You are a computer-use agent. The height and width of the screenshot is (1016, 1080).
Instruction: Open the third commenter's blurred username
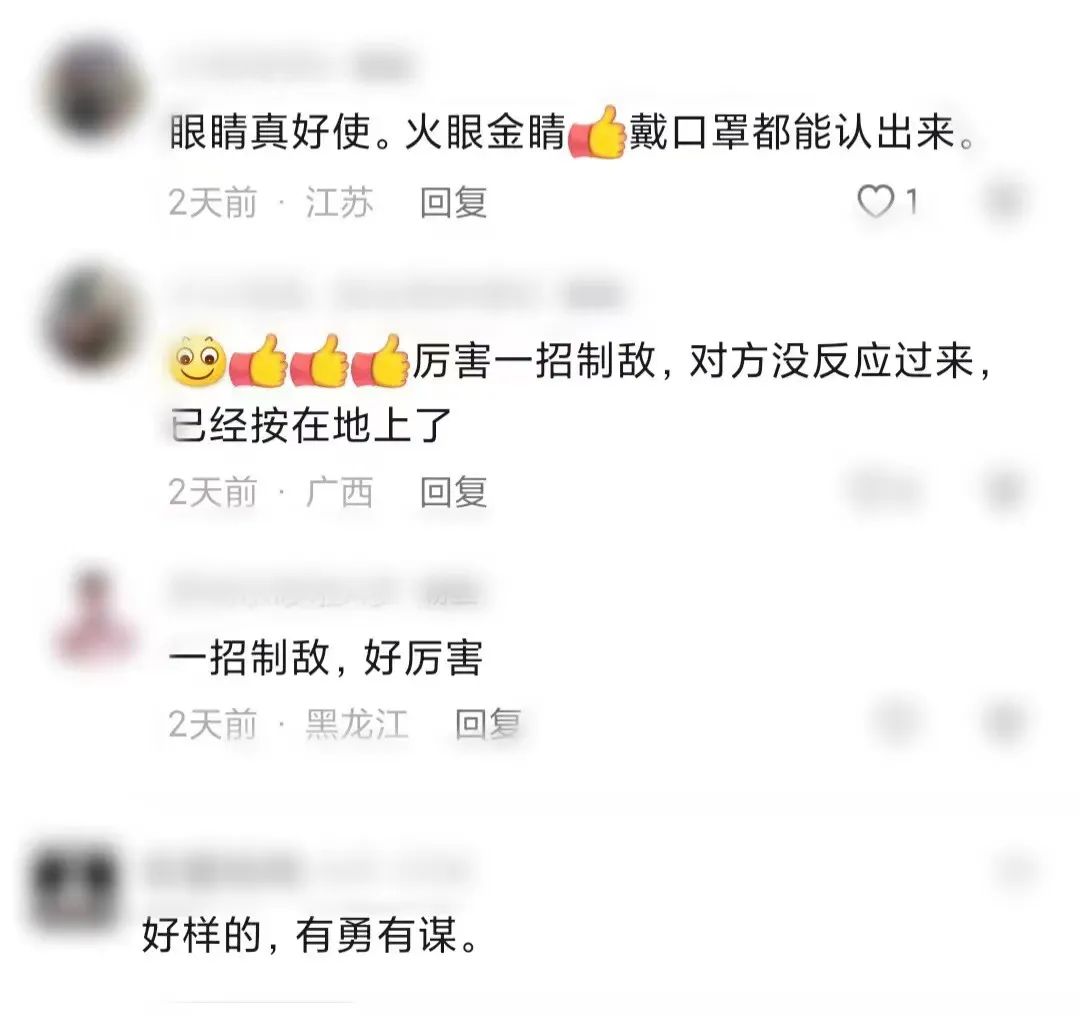click(x=324, y=592)
